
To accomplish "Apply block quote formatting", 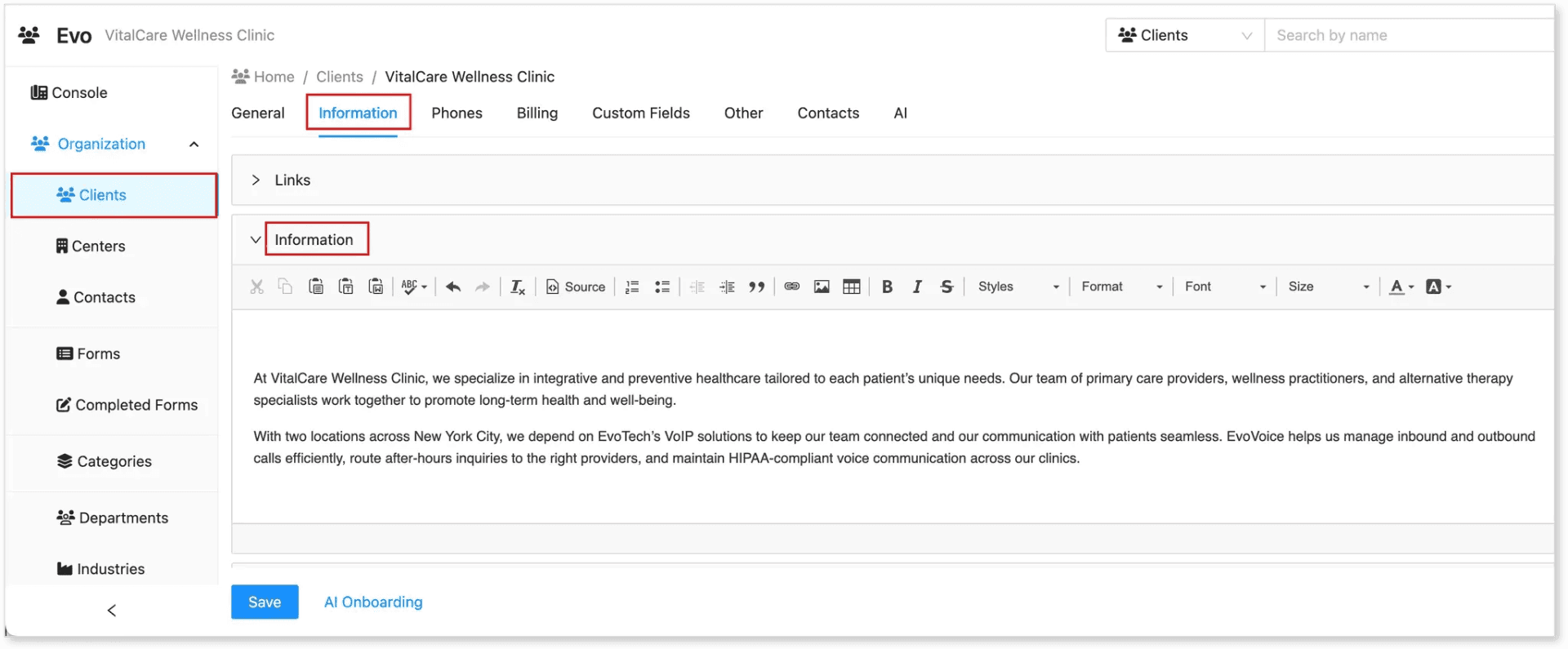I will point(757,287).
